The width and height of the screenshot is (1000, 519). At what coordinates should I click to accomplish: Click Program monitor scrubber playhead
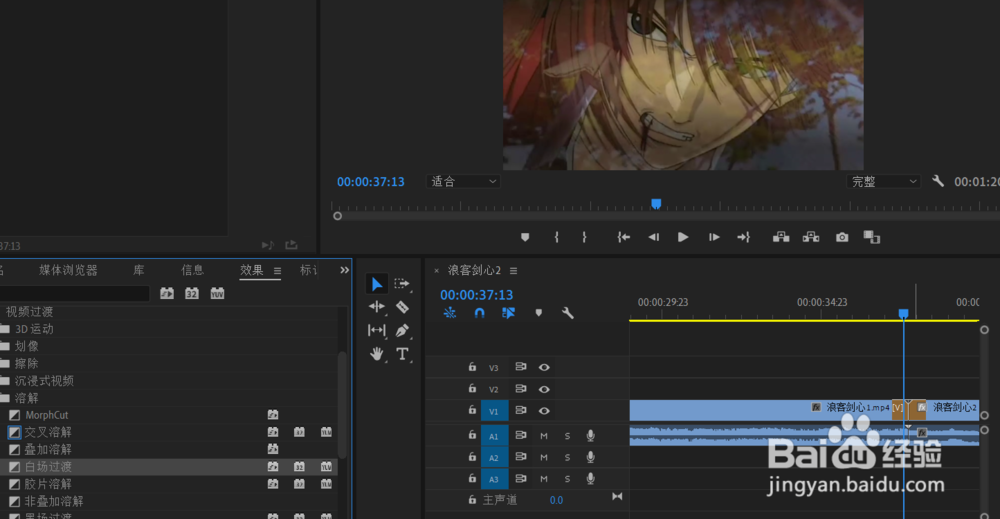pyautogui.click(x=656, y=204)
